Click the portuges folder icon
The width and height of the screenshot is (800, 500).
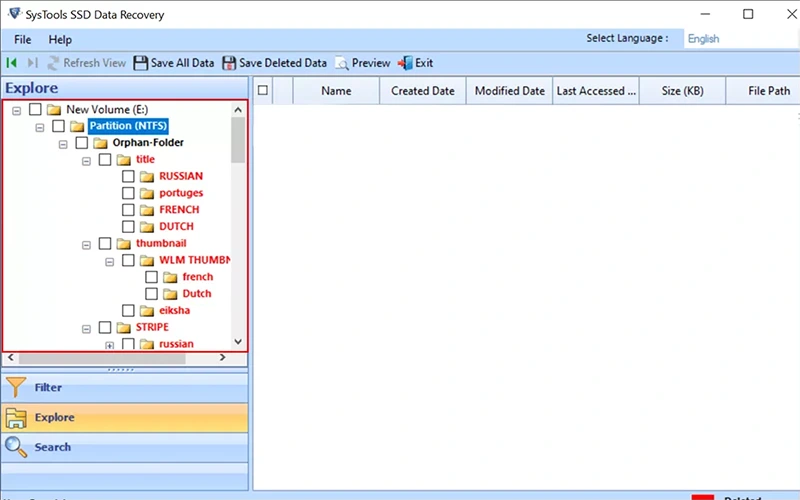pyautogui.click(x=147, y=193)
